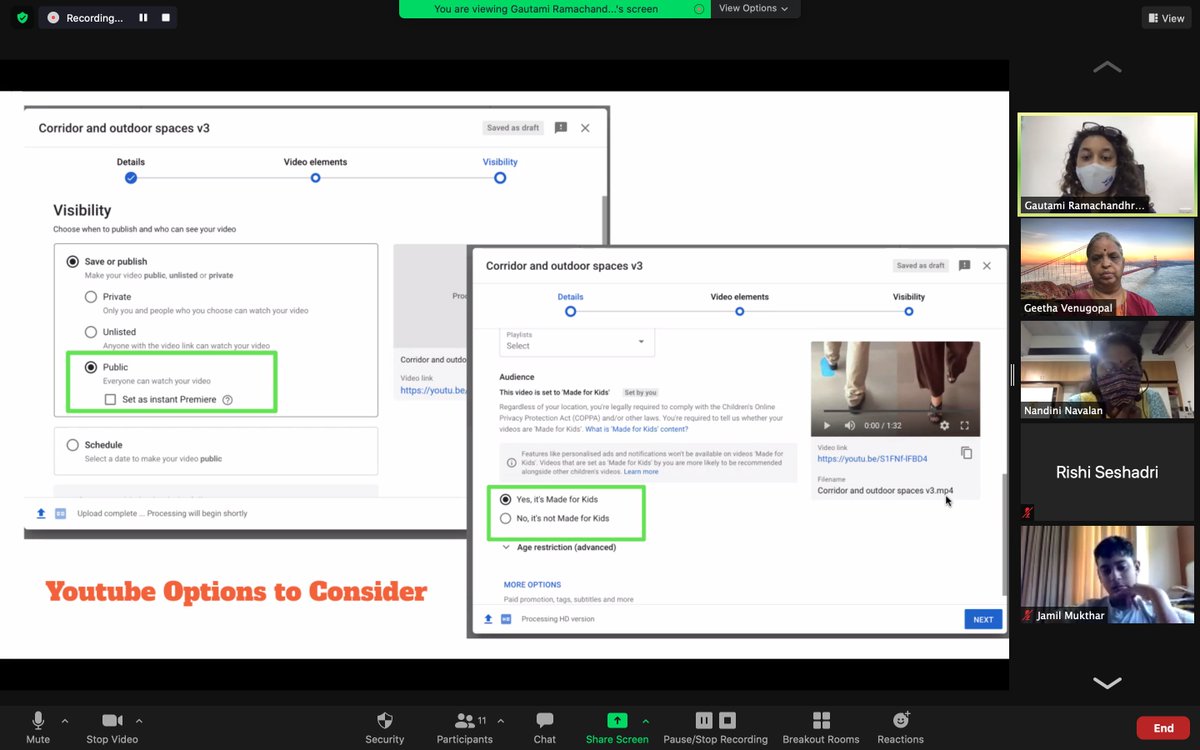Click upload arrow icon in Details dialog footer
Screen dimensions: 1200x750
point(488,619)
